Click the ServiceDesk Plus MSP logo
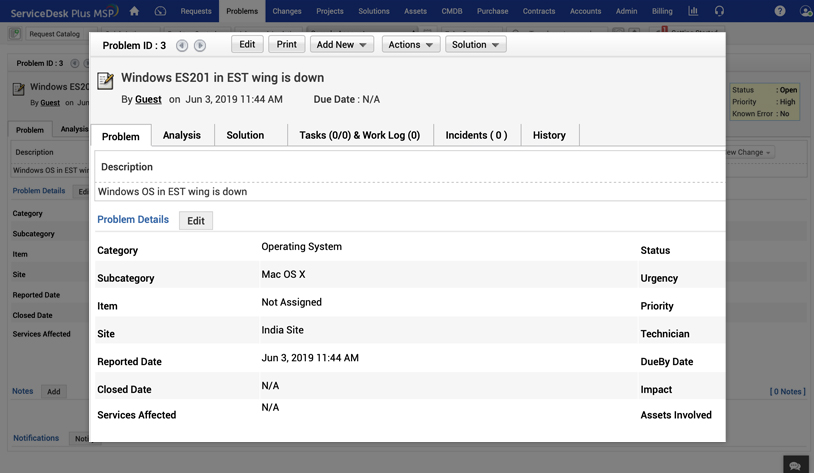Screen dimensions: 814x473 click(x=64, y=11)
